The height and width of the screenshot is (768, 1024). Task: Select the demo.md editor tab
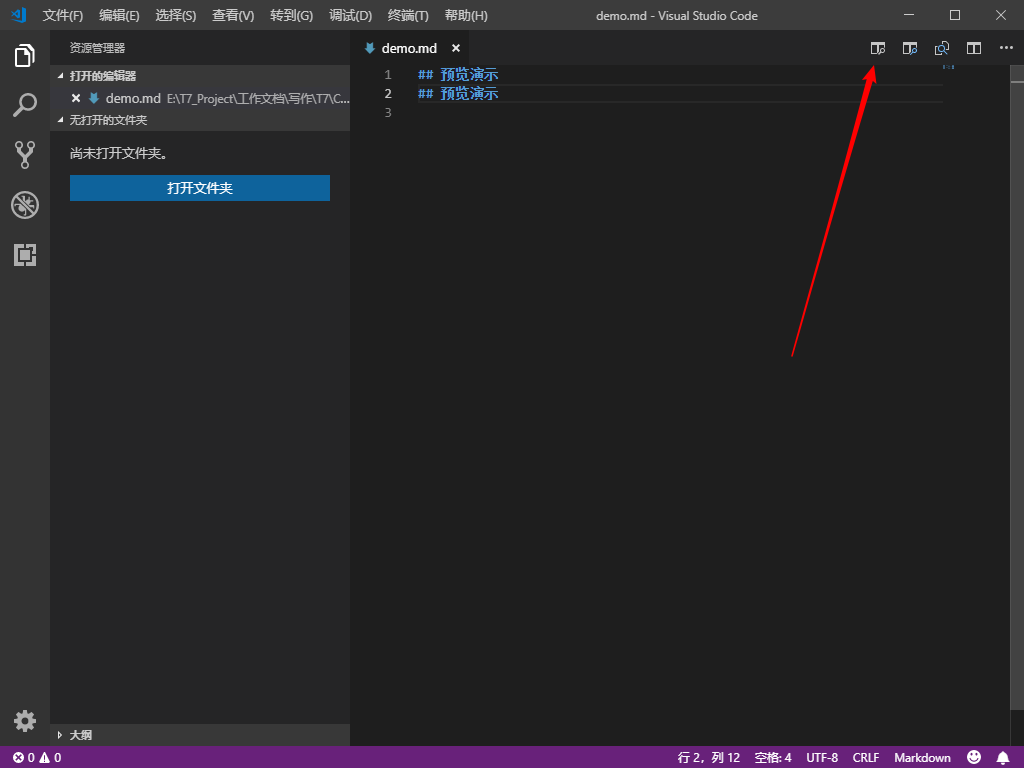point(409,48)
